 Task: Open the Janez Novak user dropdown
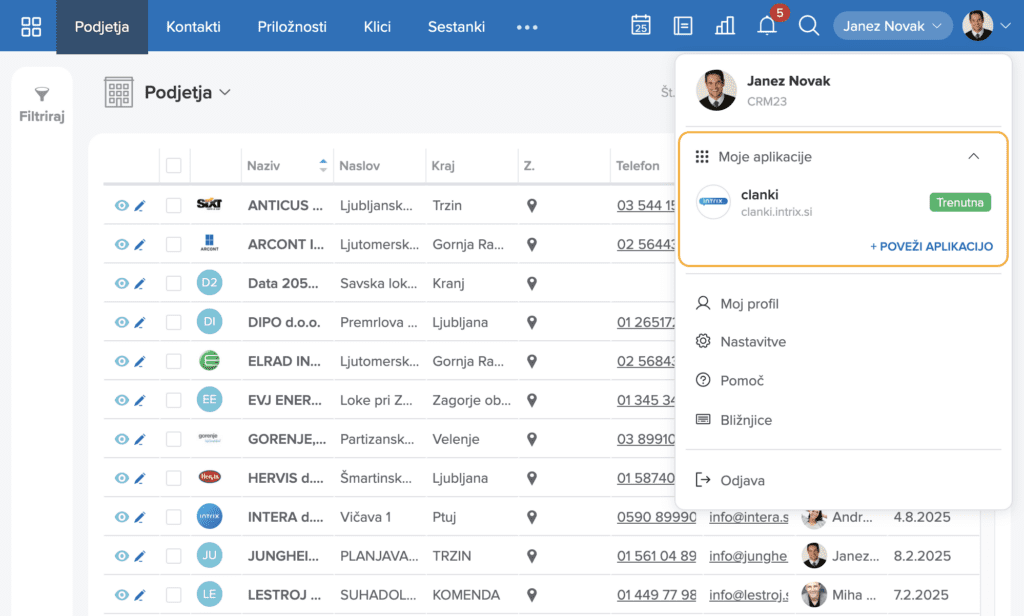892,26
